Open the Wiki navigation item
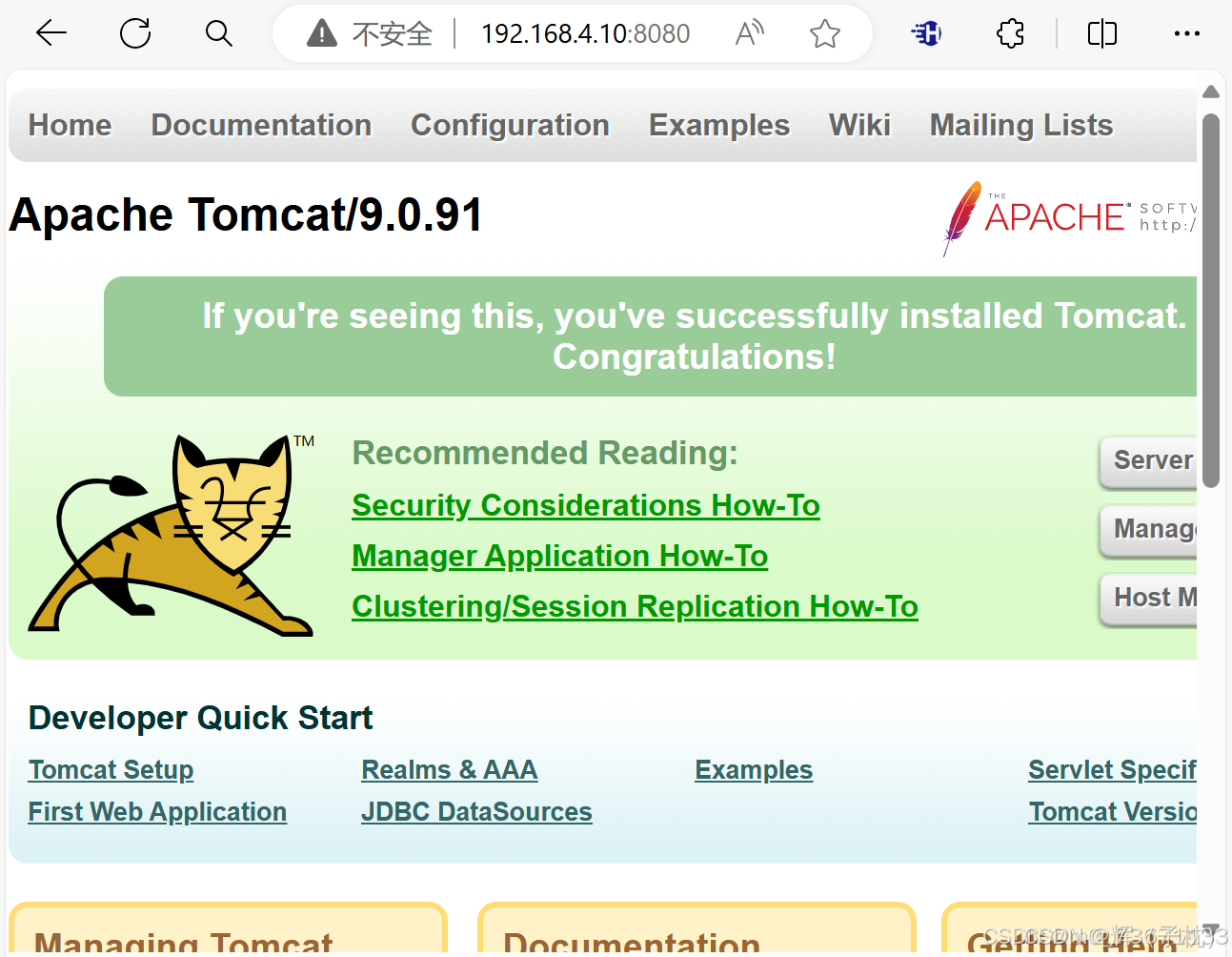1232x957 pixels. point(859,125)
